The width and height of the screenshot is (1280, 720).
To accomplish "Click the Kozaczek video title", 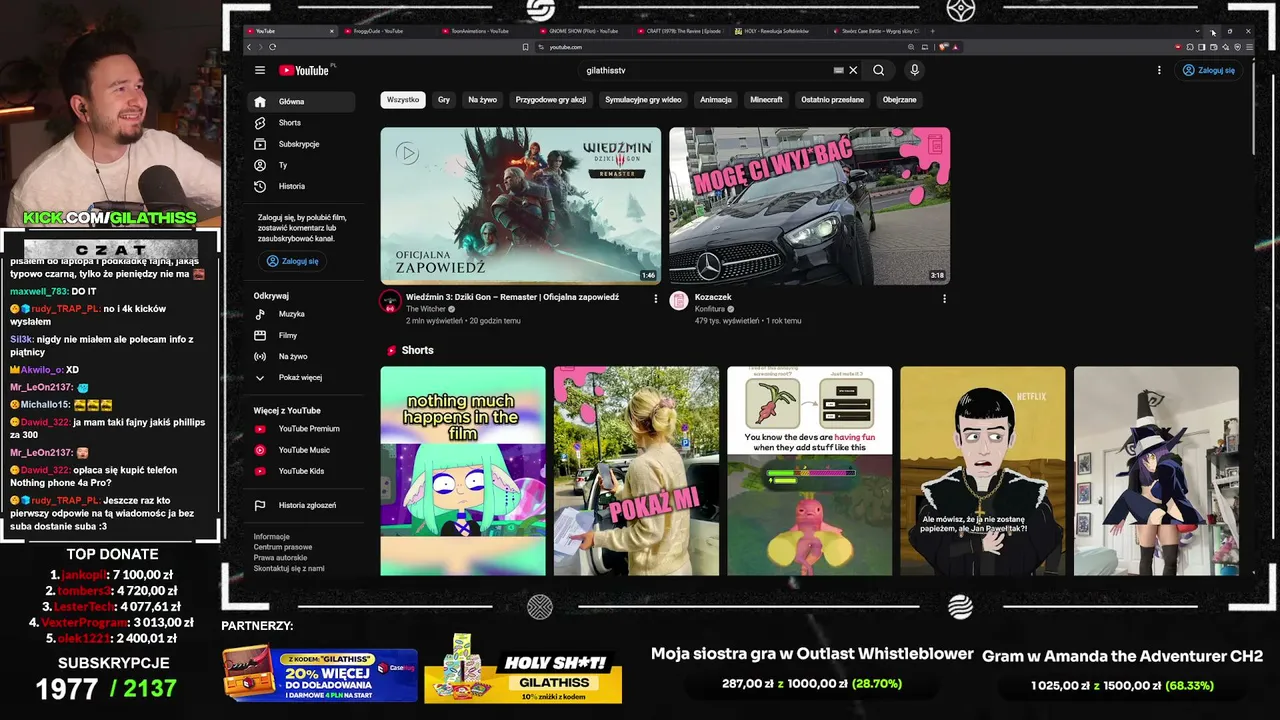I will pyautogui.click(x=713, y=297).
